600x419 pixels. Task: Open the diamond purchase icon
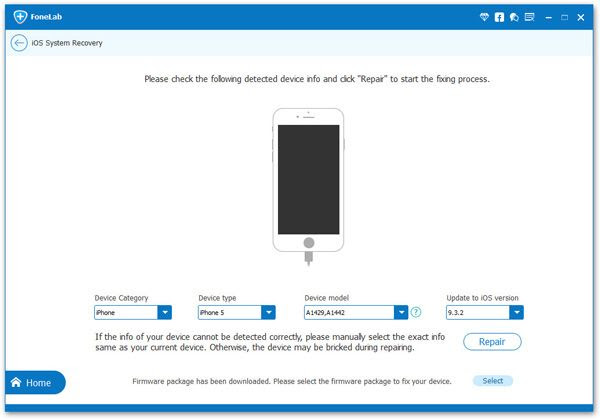pyautogui.click(x=484, y=17)
